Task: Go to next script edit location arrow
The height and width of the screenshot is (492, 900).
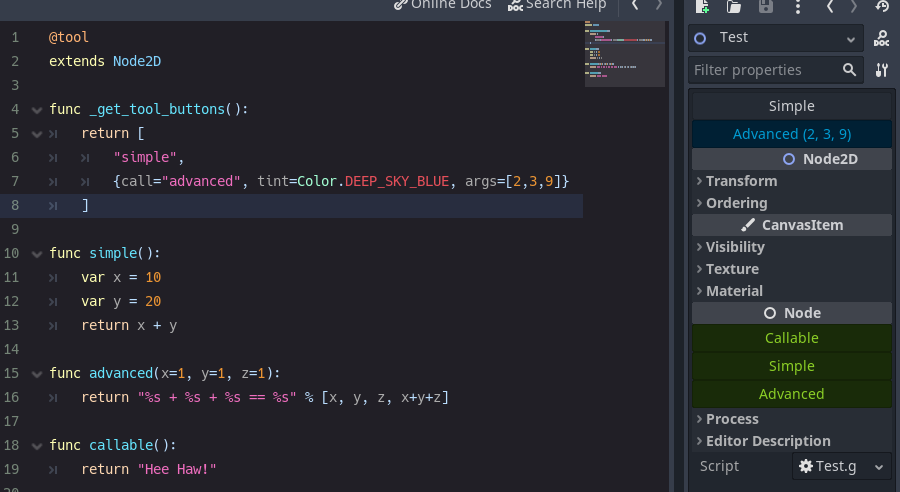Action: (659, 5)
